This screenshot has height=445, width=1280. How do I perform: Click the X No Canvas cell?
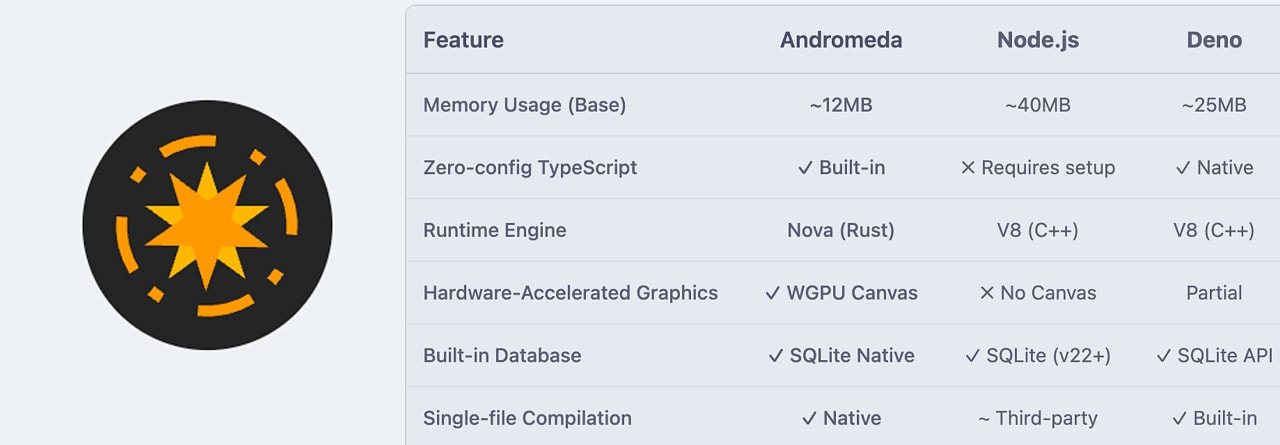1038,293
